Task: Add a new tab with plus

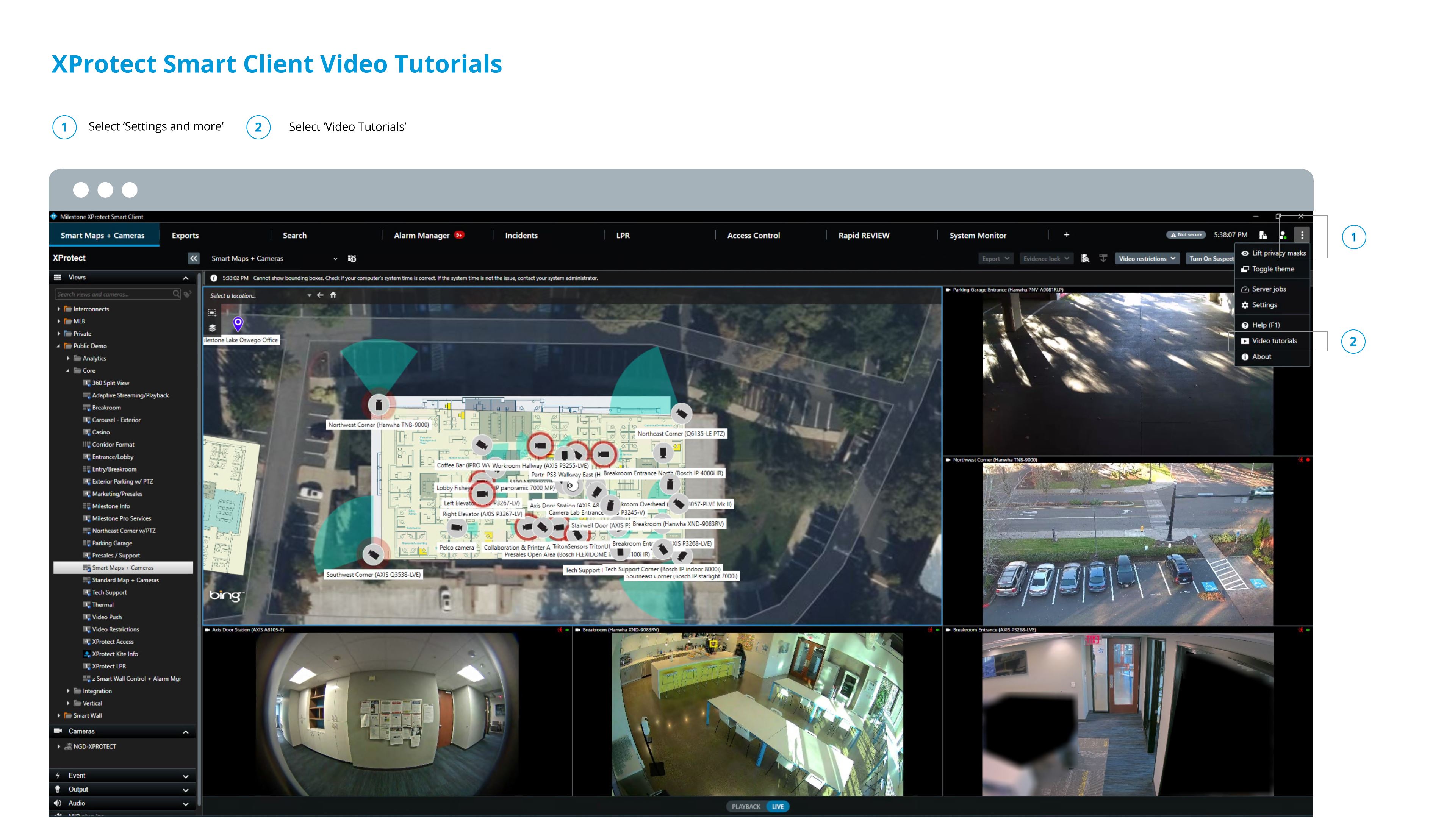Action: [x=1066, y=235]
